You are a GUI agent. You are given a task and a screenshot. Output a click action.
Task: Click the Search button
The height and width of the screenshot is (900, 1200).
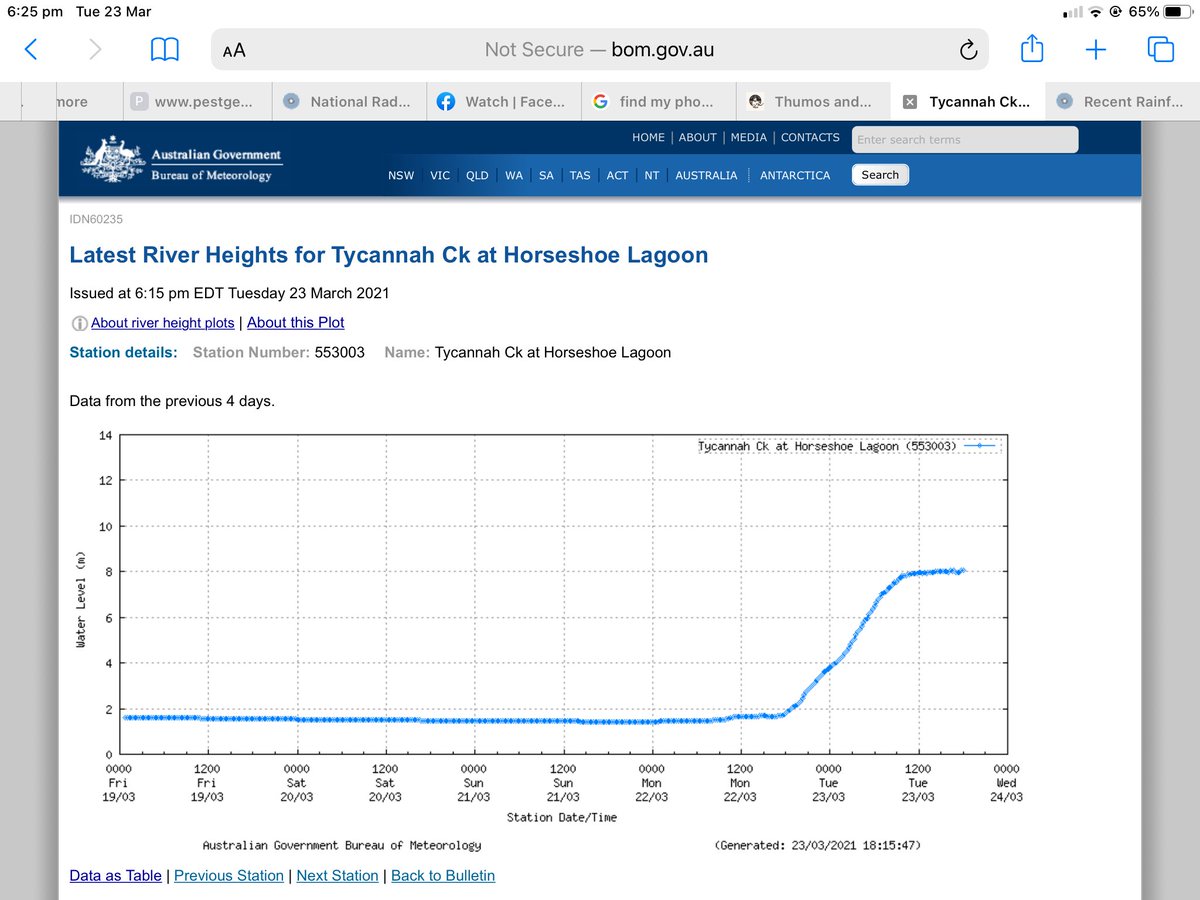pyautogui.click(x=880, y=175)
